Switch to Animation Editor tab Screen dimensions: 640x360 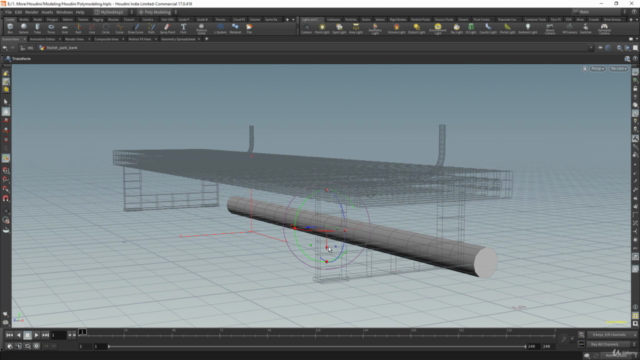[42, 39]
